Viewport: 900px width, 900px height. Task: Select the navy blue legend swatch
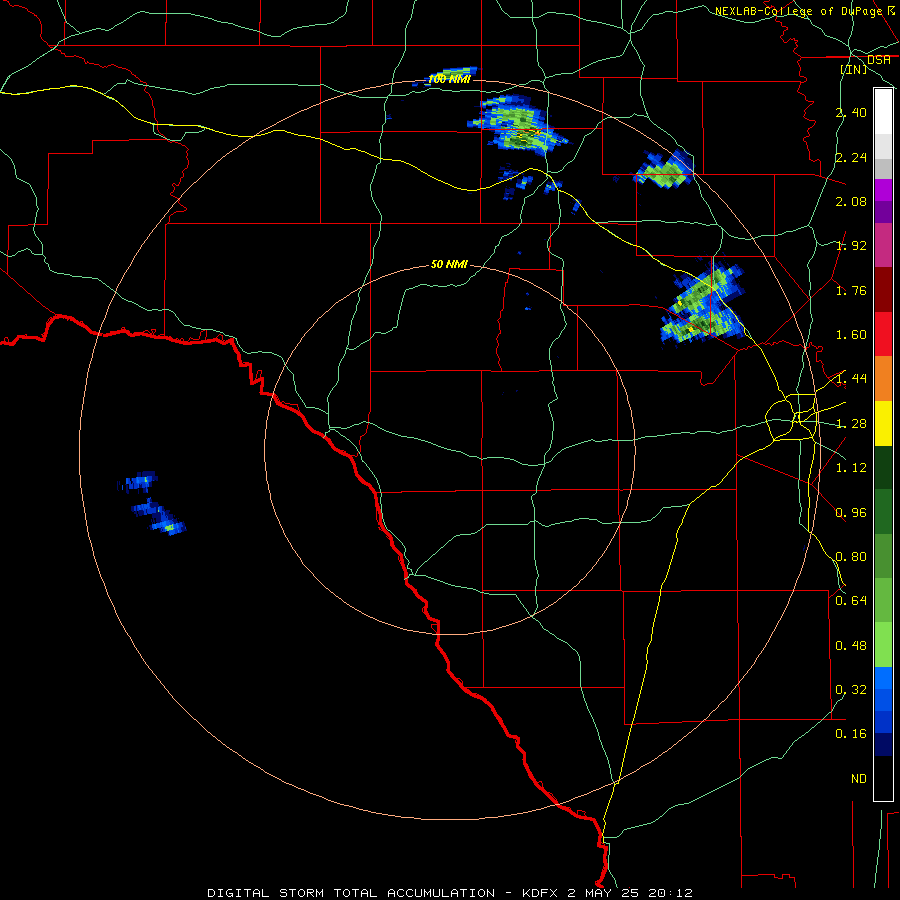(883, 744)
